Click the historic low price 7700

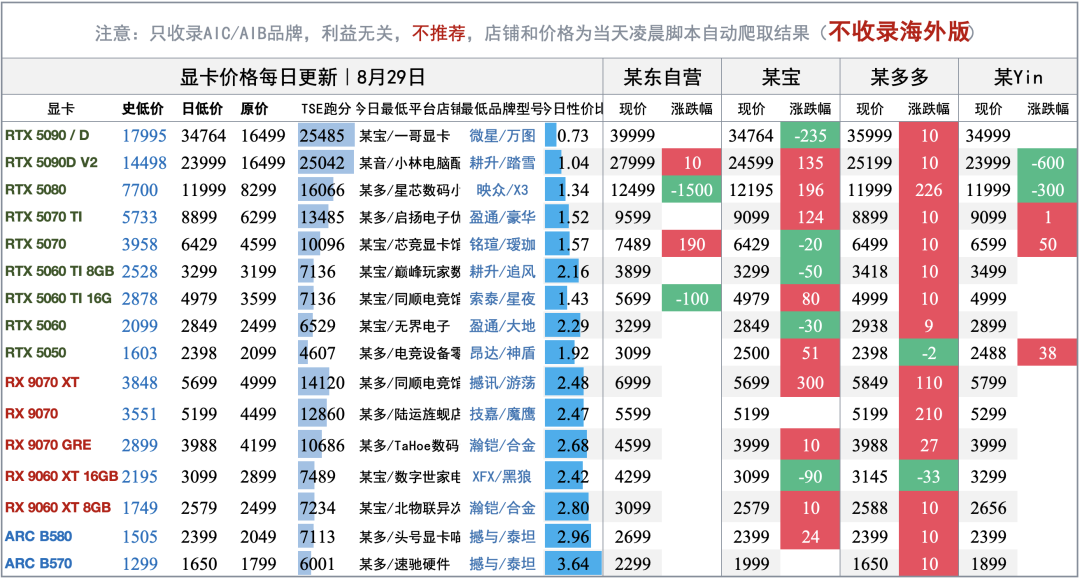[x=140, y=190]
